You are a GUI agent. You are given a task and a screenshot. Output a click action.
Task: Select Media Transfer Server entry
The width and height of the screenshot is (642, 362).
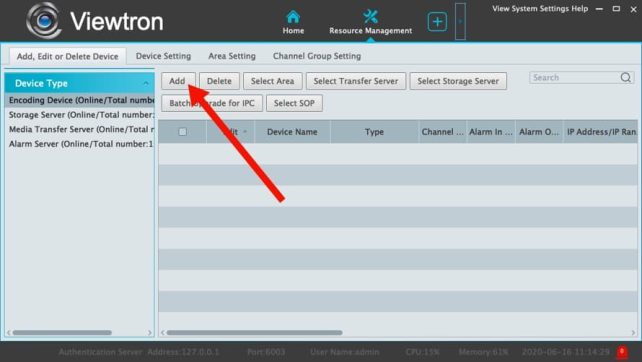[x=80, y=129]
